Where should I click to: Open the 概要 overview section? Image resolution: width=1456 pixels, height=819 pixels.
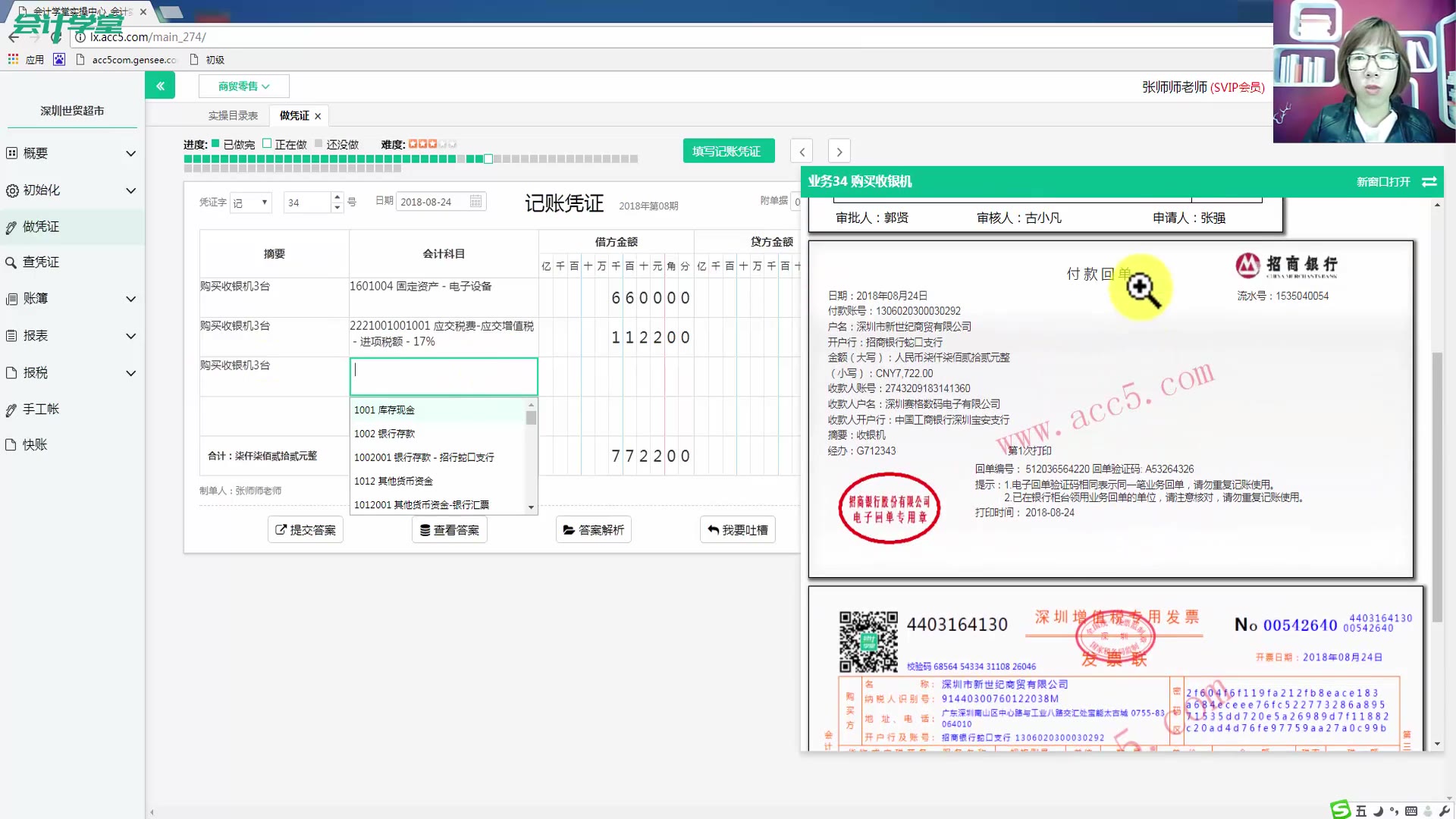[34, 152]
